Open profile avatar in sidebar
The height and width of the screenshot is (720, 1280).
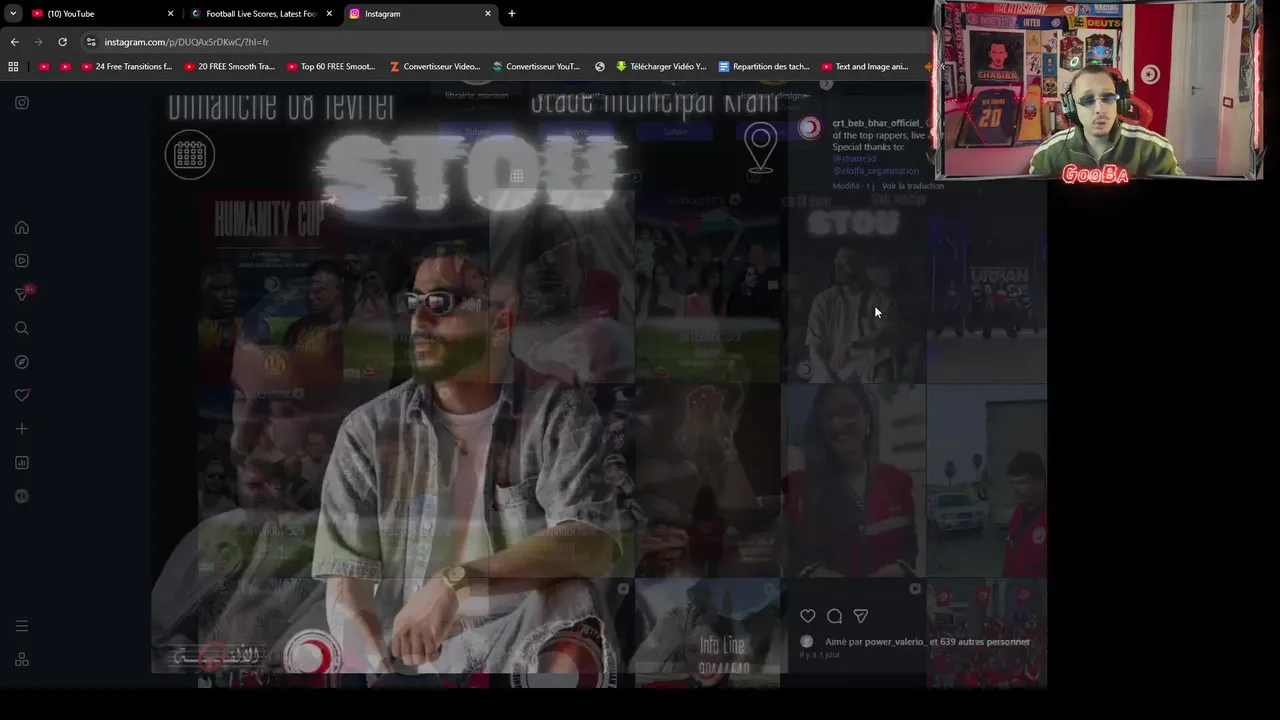click(x=22, y=496)
